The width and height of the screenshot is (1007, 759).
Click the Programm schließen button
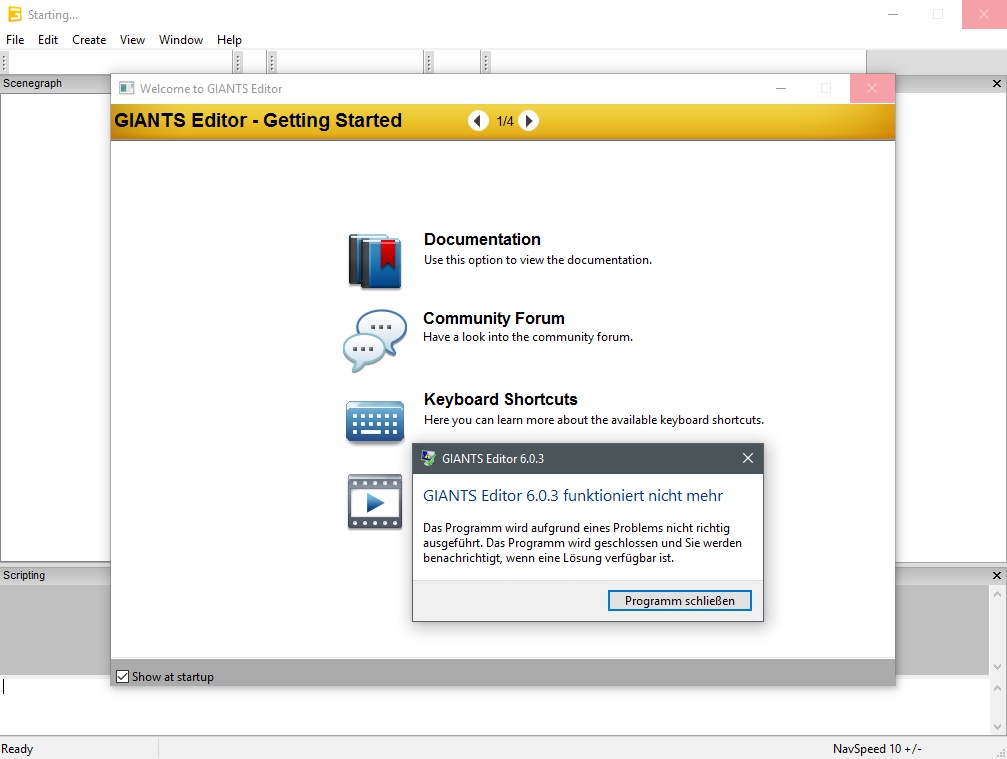point(679,600)
